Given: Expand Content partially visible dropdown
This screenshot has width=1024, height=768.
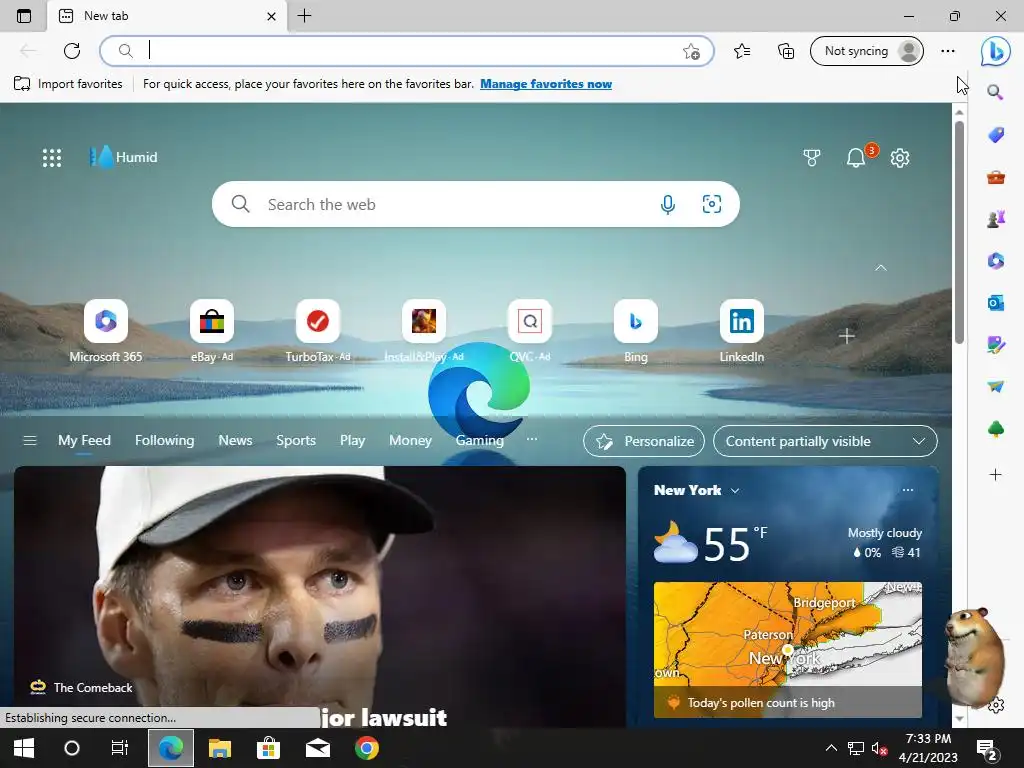Looking at the screenshot, I should point(825,441).
